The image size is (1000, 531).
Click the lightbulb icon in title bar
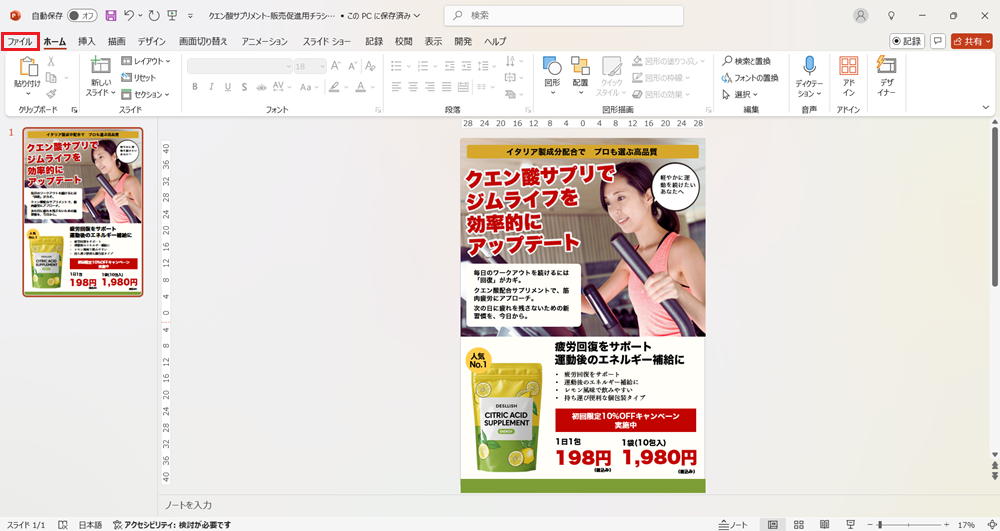pos(892,15)
